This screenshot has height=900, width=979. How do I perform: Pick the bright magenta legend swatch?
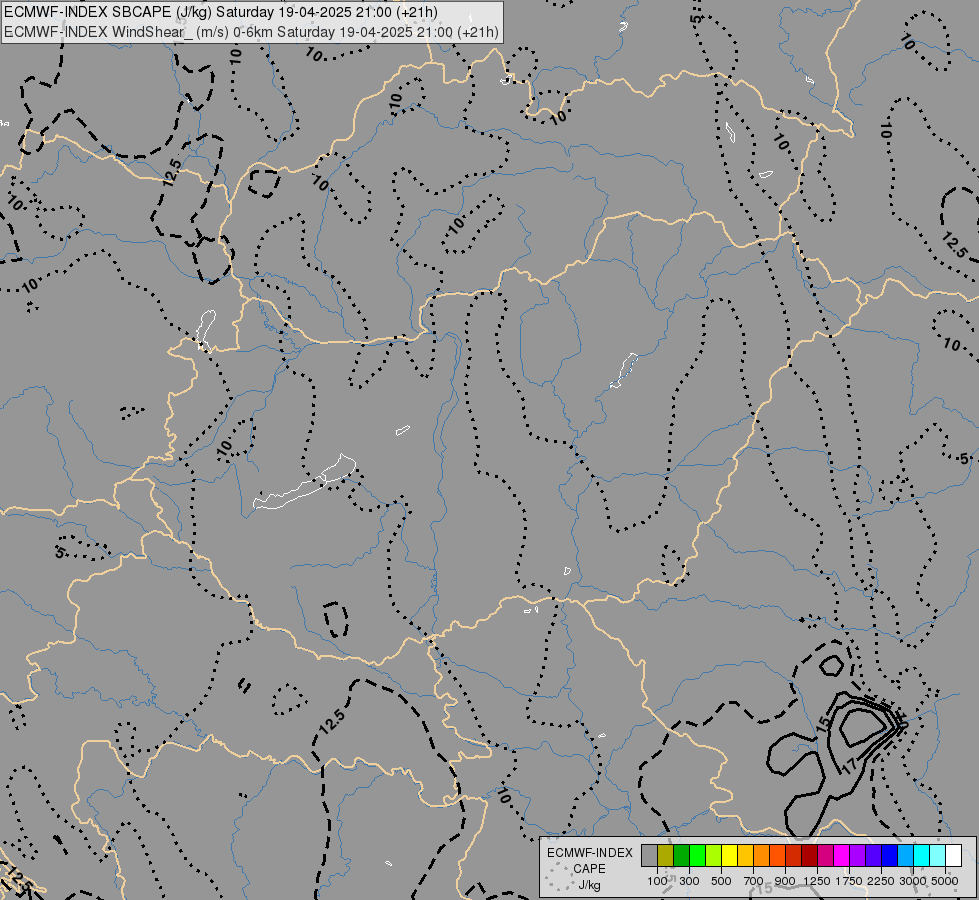[x=842, y=856]
